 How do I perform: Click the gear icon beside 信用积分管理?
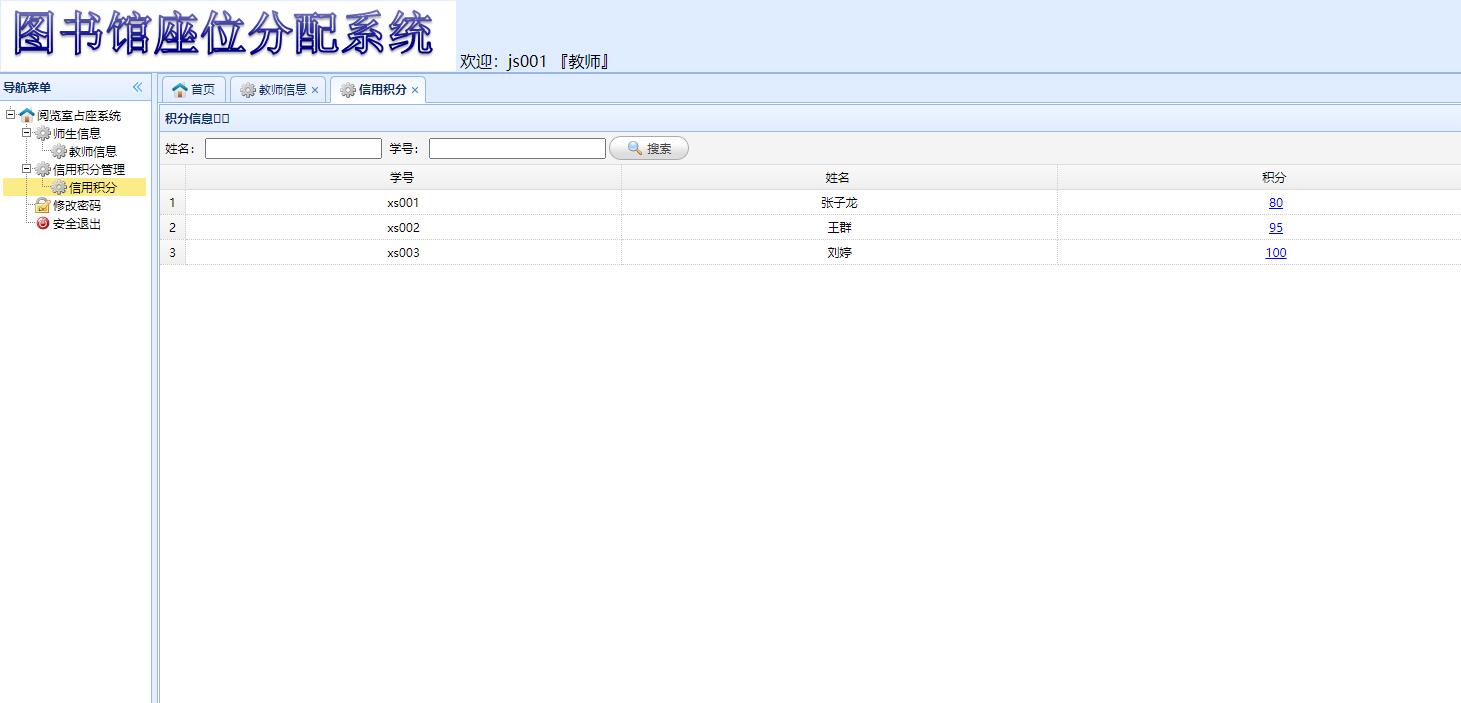(x=43, y=169)
